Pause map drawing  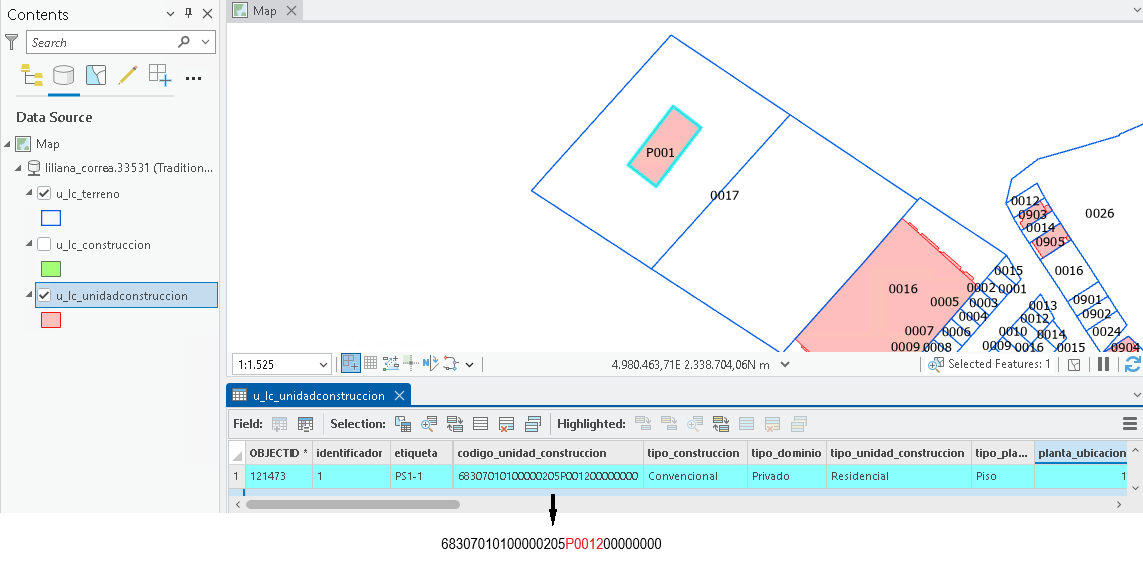[x=1104, y=364]
